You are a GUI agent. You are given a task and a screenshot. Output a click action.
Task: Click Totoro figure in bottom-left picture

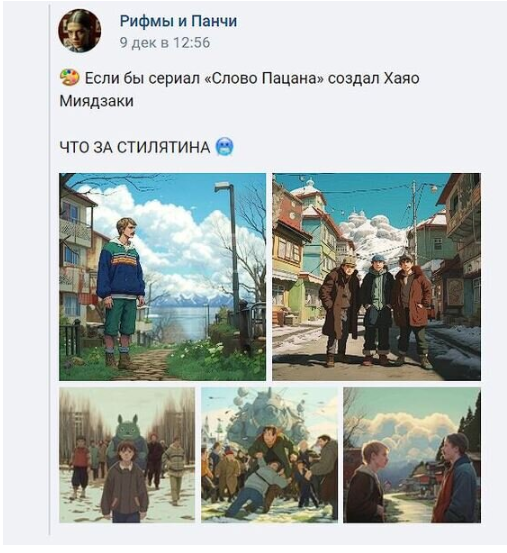click(x=127, y=436)
